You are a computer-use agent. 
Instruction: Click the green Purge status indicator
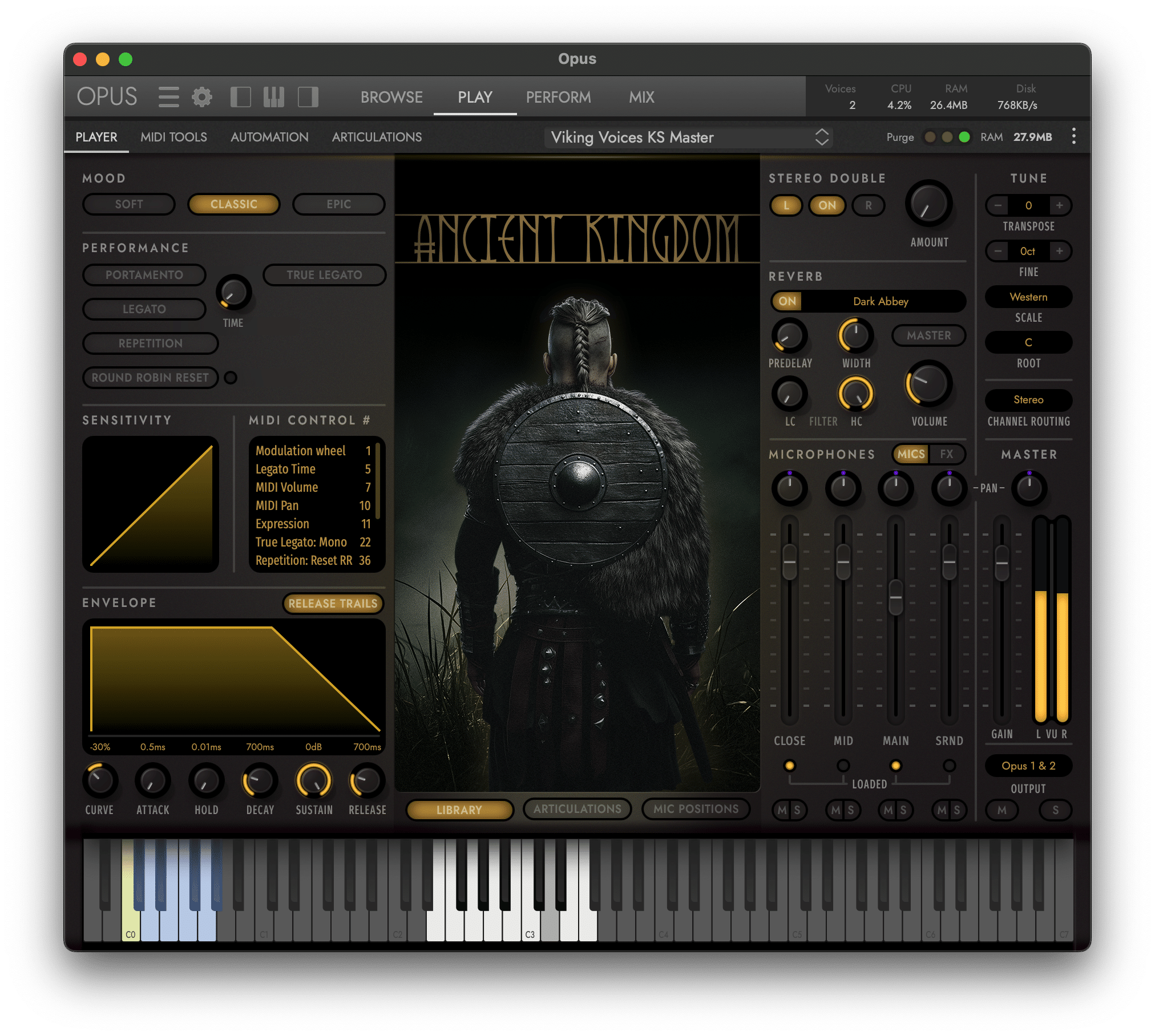click(x=964, y=137)
